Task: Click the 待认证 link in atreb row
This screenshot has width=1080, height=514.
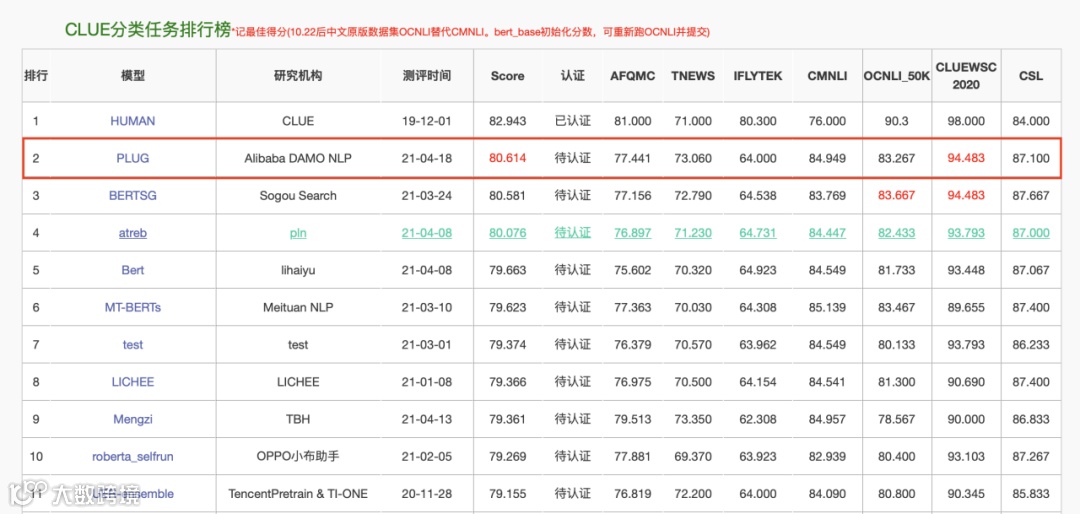Action: click(x=573, y=233)
